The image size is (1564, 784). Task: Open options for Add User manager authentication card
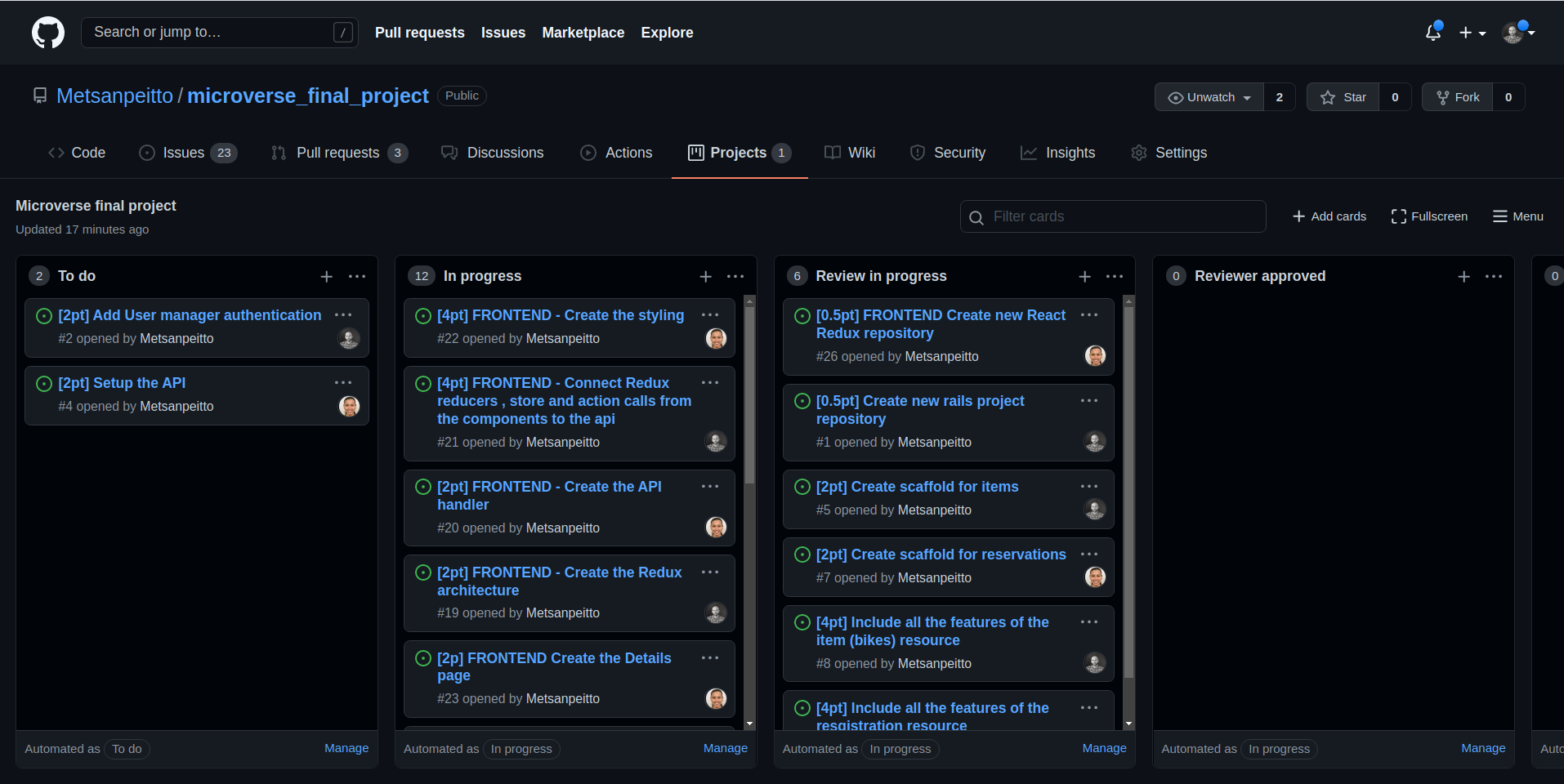(x=343, y=315)
